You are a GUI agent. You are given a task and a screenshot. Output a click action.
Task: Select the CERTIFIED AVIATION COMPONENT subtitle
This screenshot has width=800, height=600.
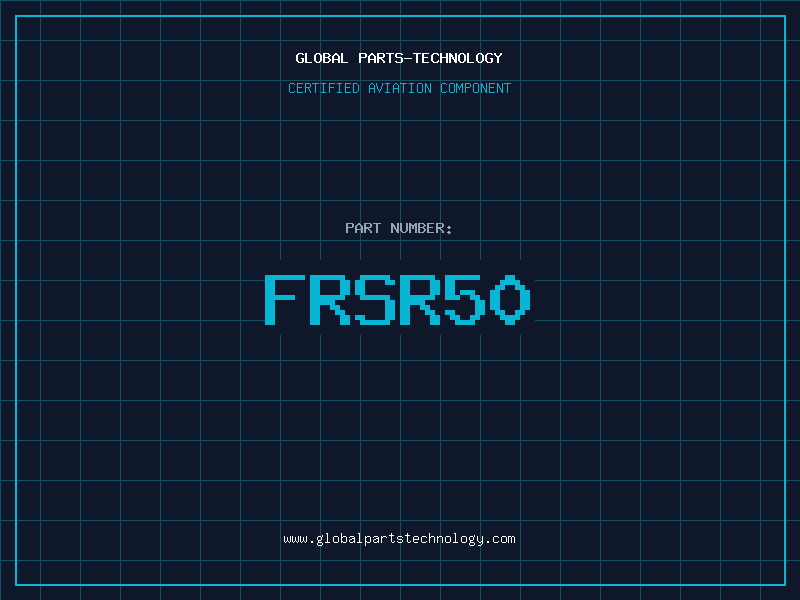coord(399,88)
